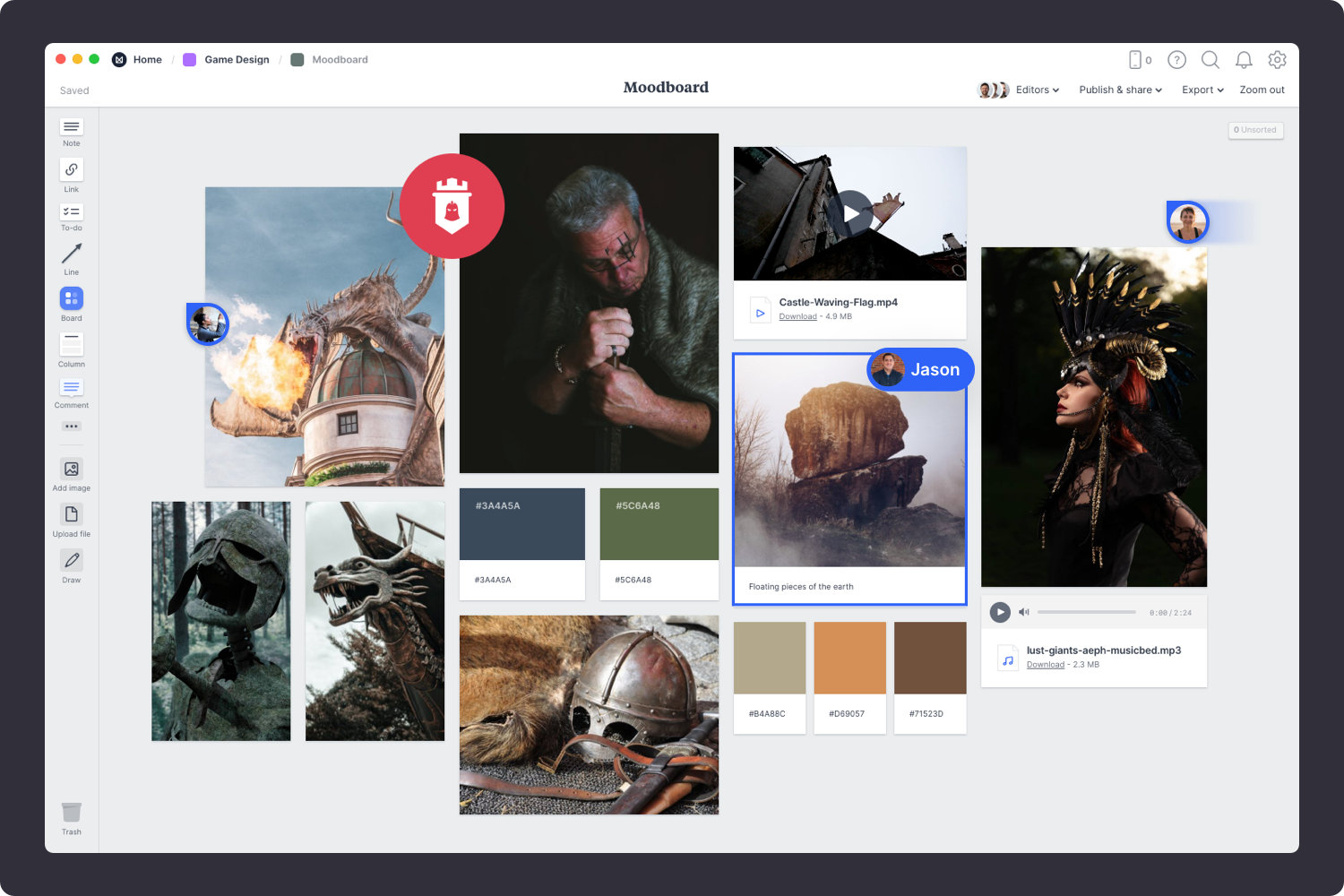This screenshot has width=1344, height=896.
Task: Open the Game Design board from breadcrumb
Action: point(237,59)
